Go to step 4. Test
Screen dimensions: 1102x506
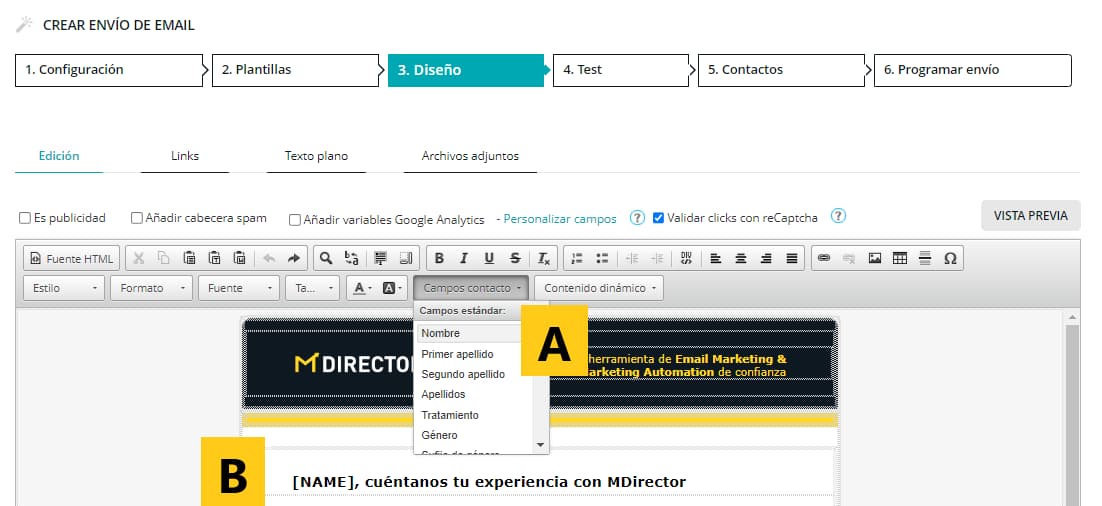[621, 70]
